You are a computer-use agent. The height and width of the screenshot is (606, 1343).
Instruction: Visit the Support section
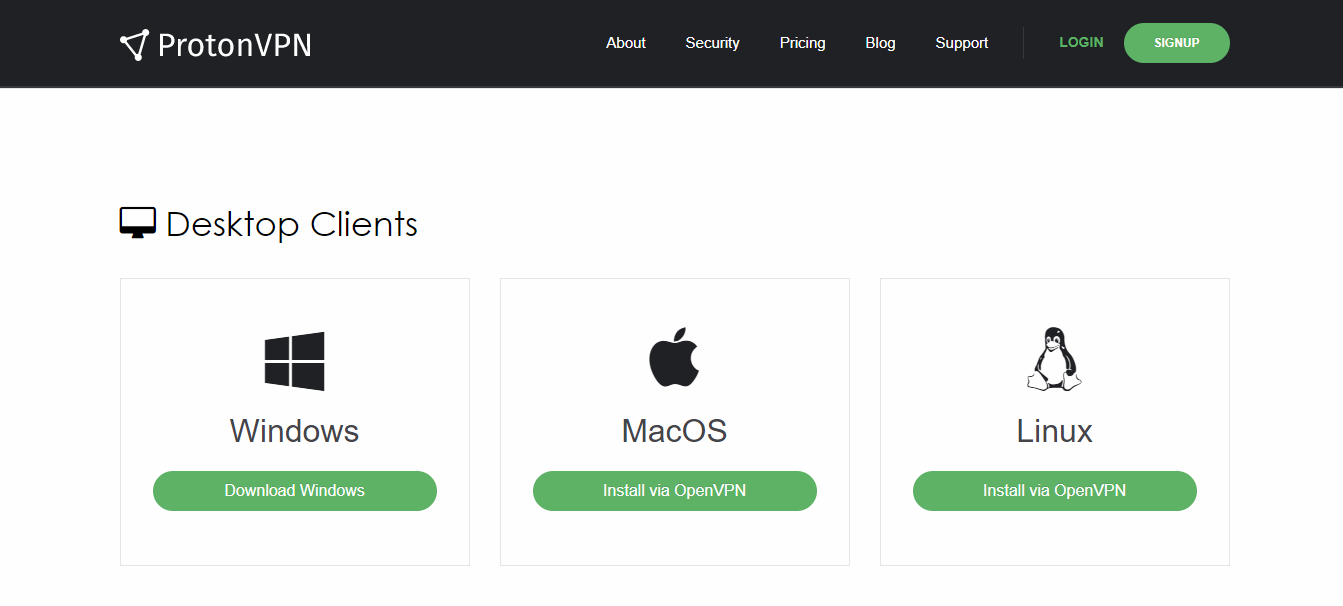coord(962,43)
